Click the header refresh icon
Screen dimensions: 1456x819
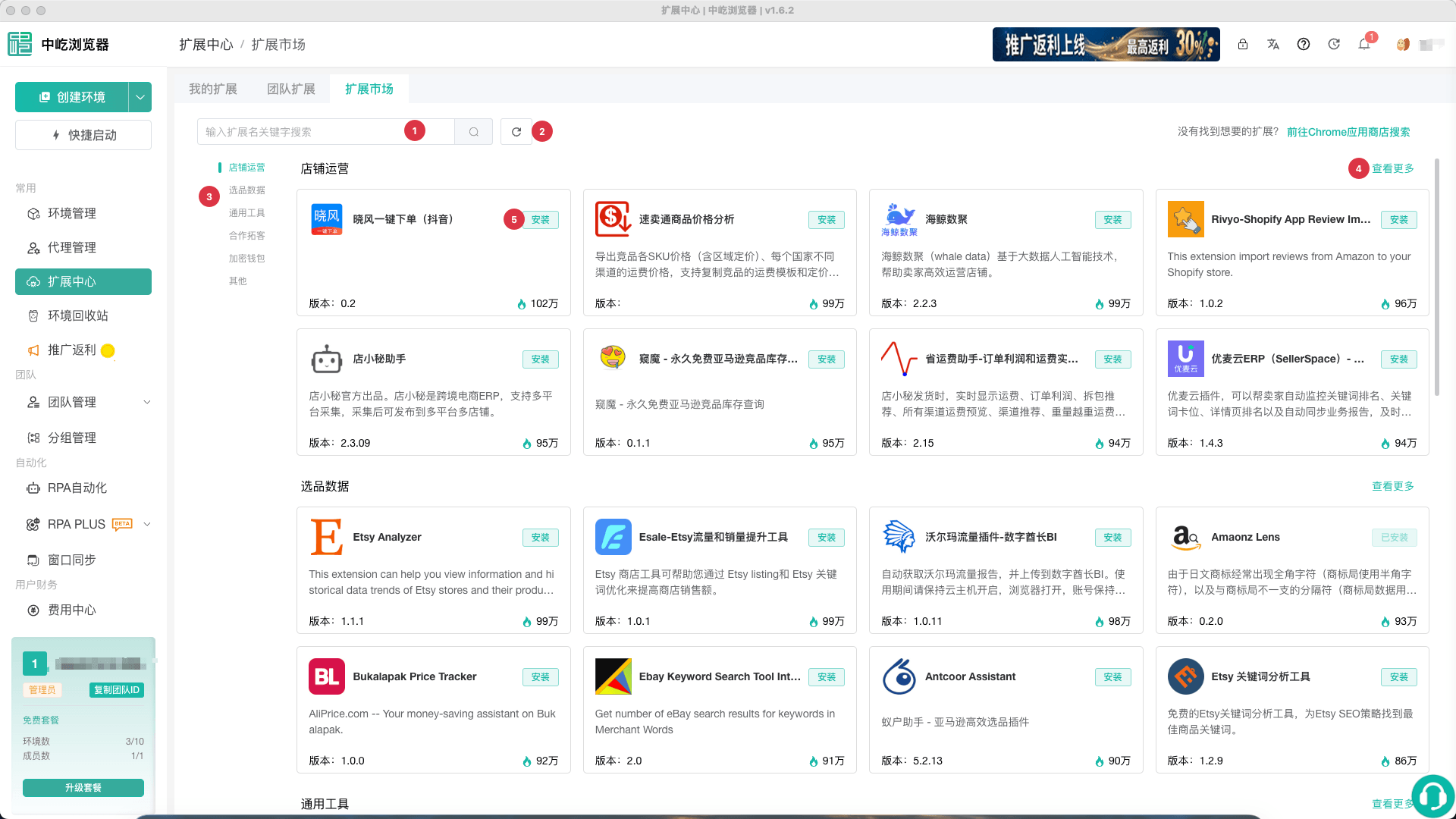tap(1334, 45)
